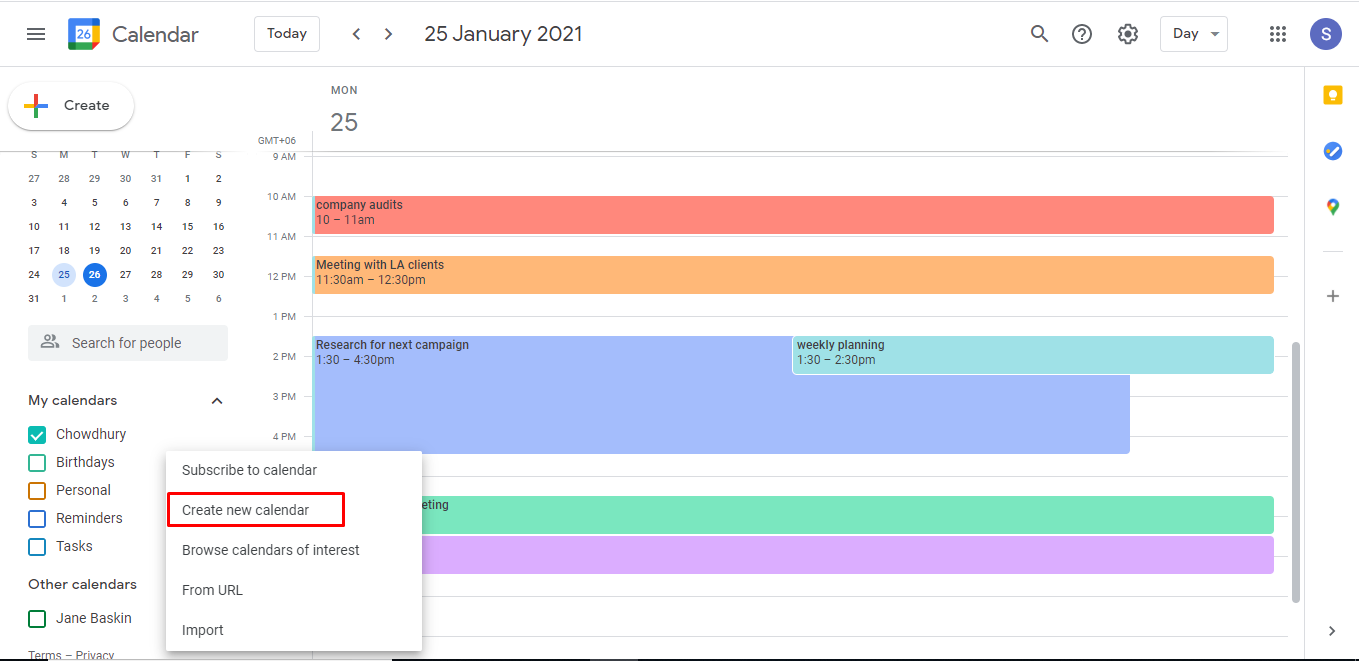Viewport: 1359px width, 661px height.
Task: Open the Help icon
Action: (1082, 33)
